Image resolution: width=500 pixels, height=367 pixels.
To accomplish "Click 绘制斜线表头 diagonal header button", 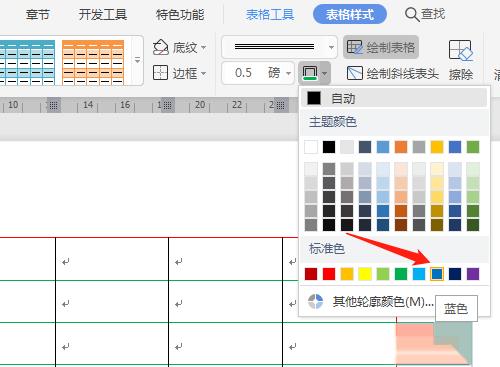I will pos(393,73).
